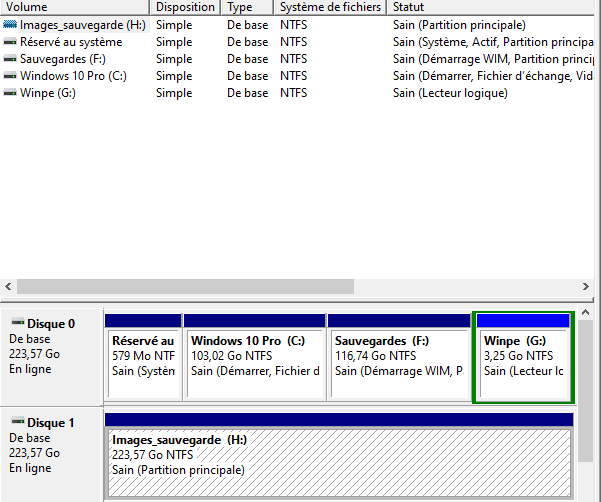Click the Disque 1 disk icon
601x502 pixels.
[18, 421]
